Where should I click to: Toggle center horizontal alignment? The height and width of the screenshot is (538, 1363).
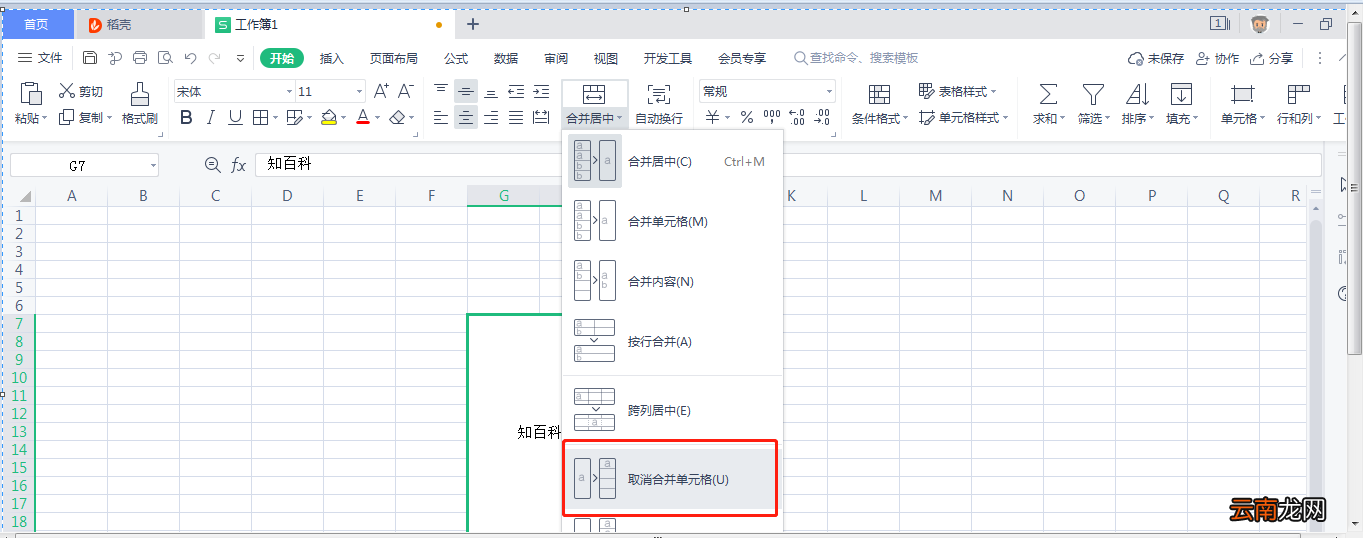pos(466,118)
